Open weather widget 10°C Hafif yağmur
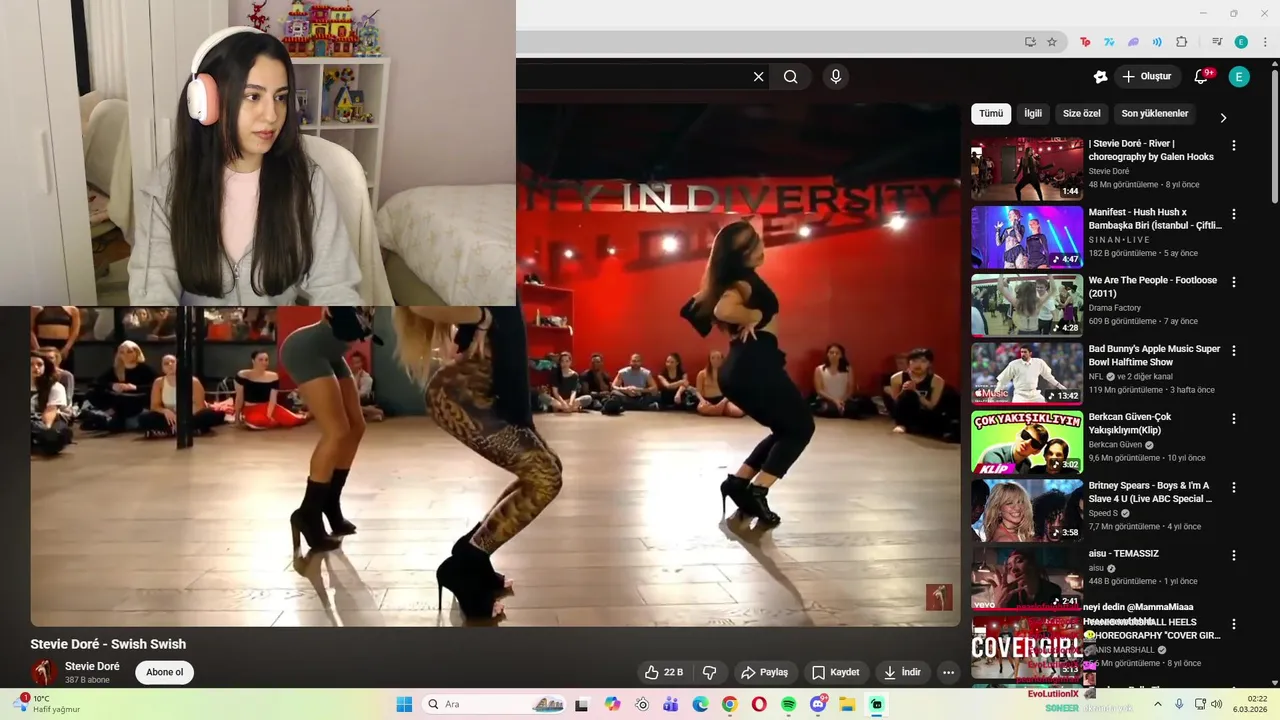The width and height of the screenshot is (1280, 720). pyautogui.click(x=48, y=704)
